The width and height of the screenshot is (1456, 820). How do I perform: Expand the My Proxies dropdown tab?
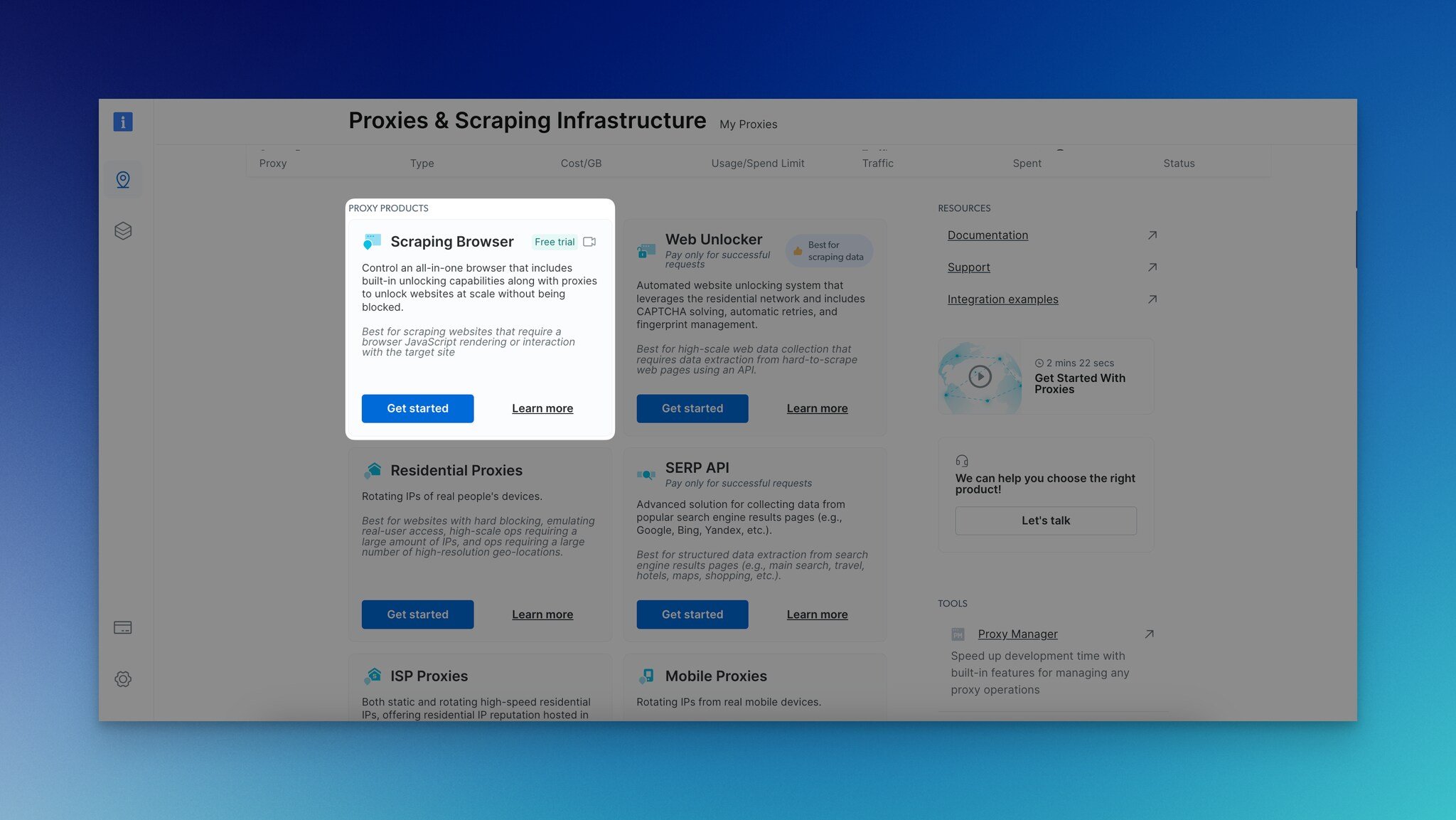click(748, 124)
